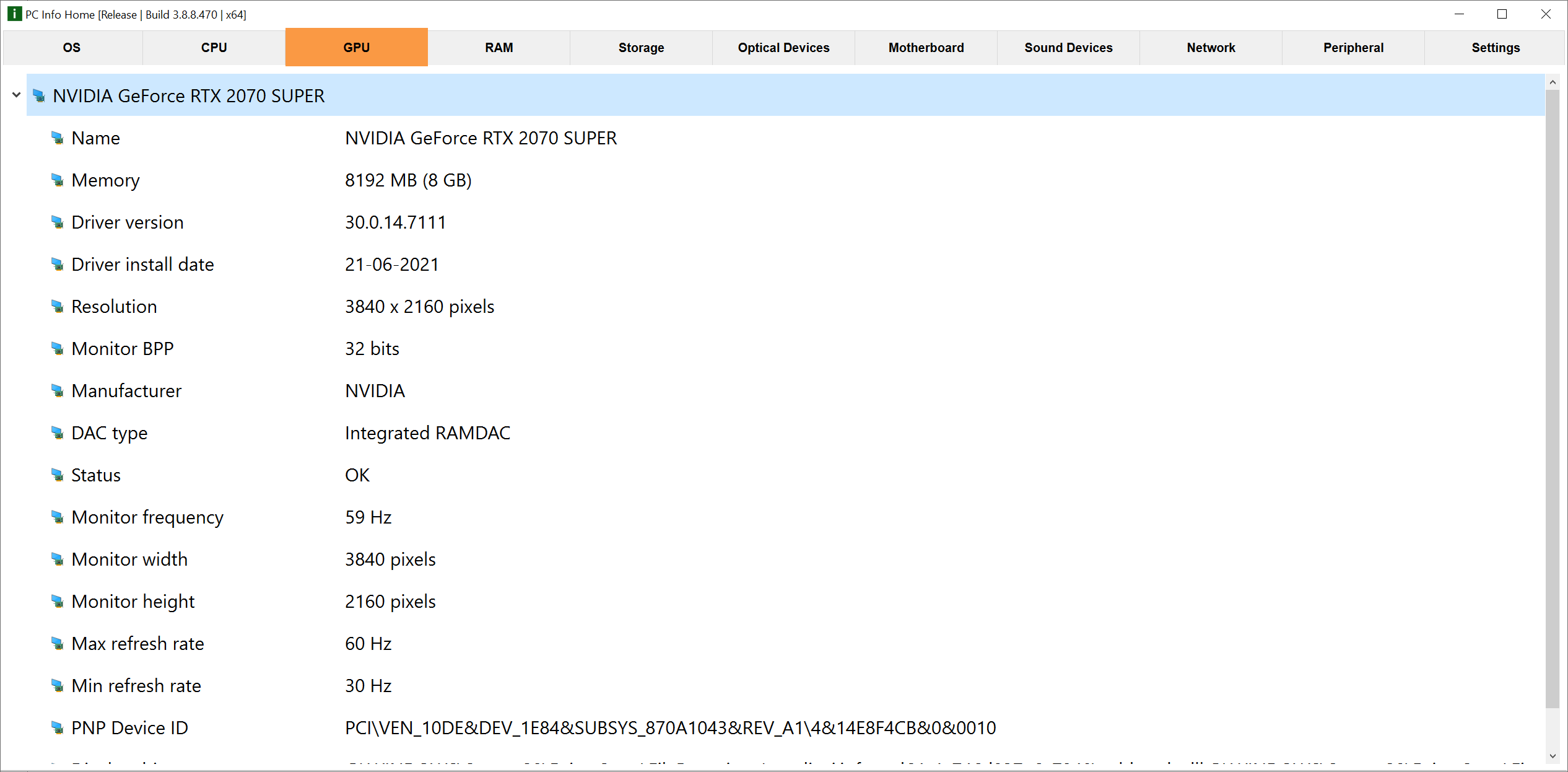1568x772 pixels.
Task: Select the Manufacturer label
Action: 127,391
